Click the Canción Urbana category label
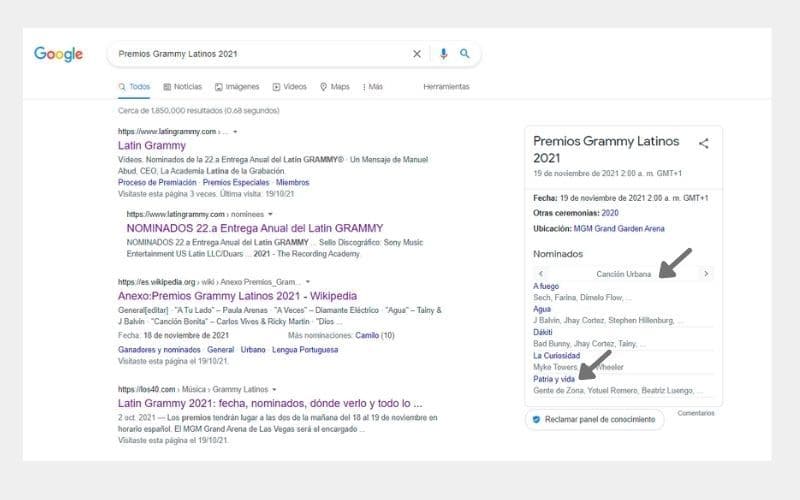Screen dimensions: 800x500 (623, 274)
